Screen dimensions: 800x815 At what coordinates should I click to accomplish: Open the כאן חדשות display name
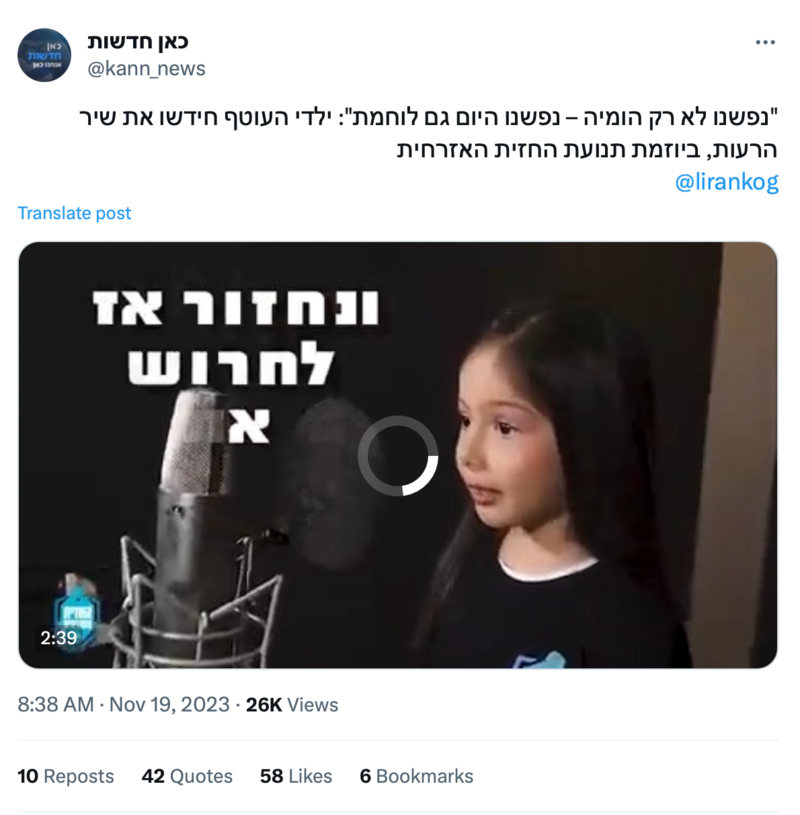click(138, 42)
